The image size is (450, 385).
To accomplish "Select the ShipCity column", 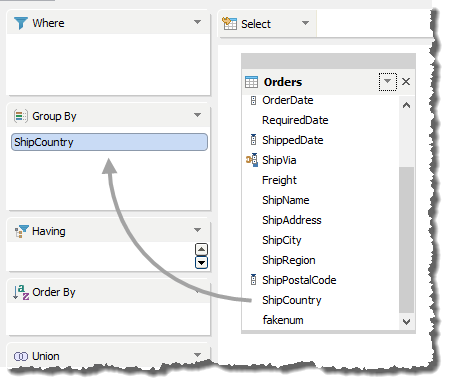I will [x=282, y=240].
